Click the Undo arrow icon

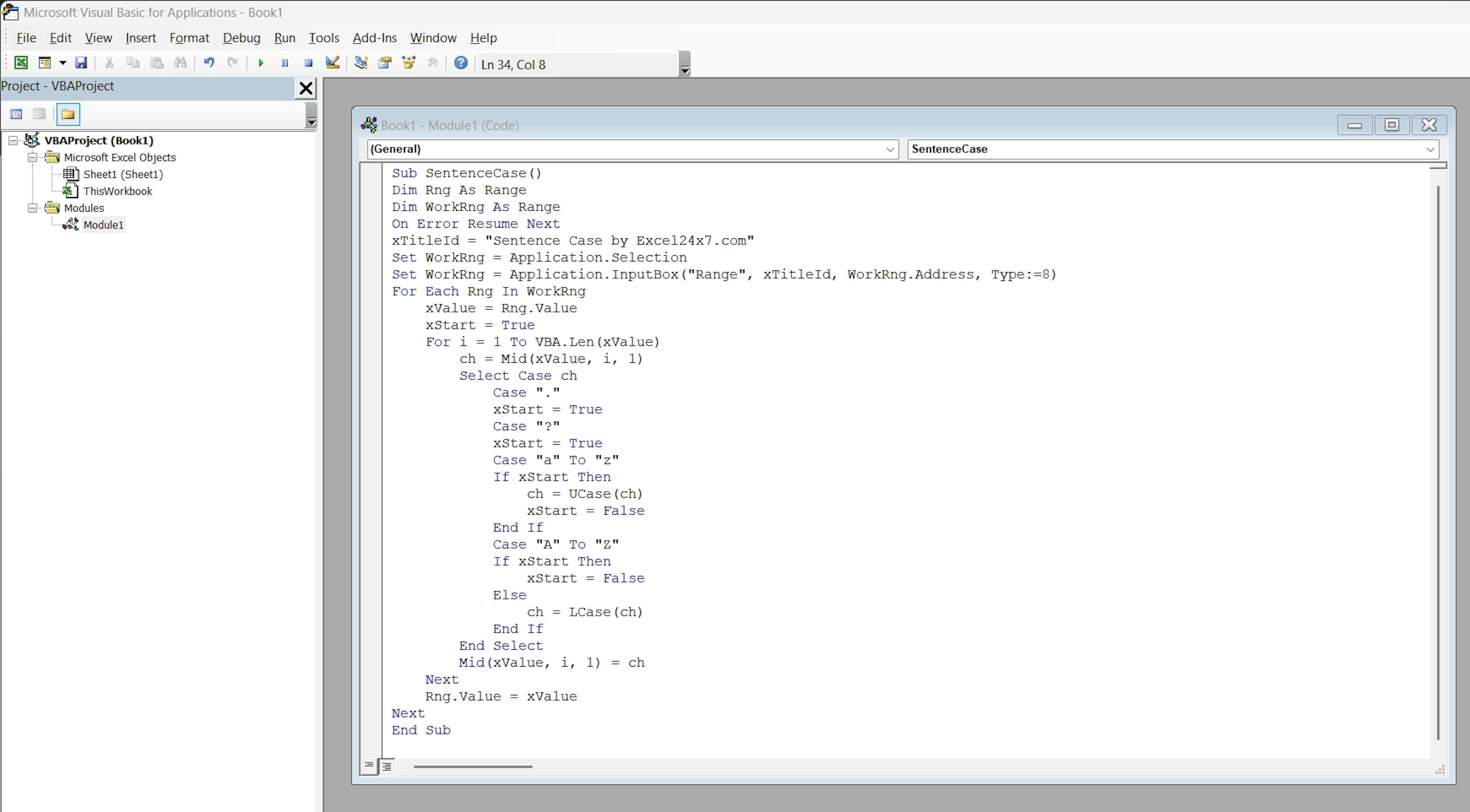point(209,63)
